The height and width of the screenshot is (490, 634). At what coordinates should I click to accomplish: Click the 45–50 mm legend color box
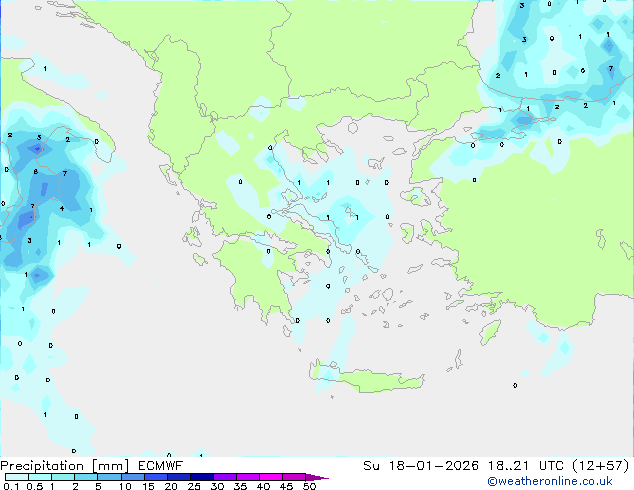click(294, 477)
